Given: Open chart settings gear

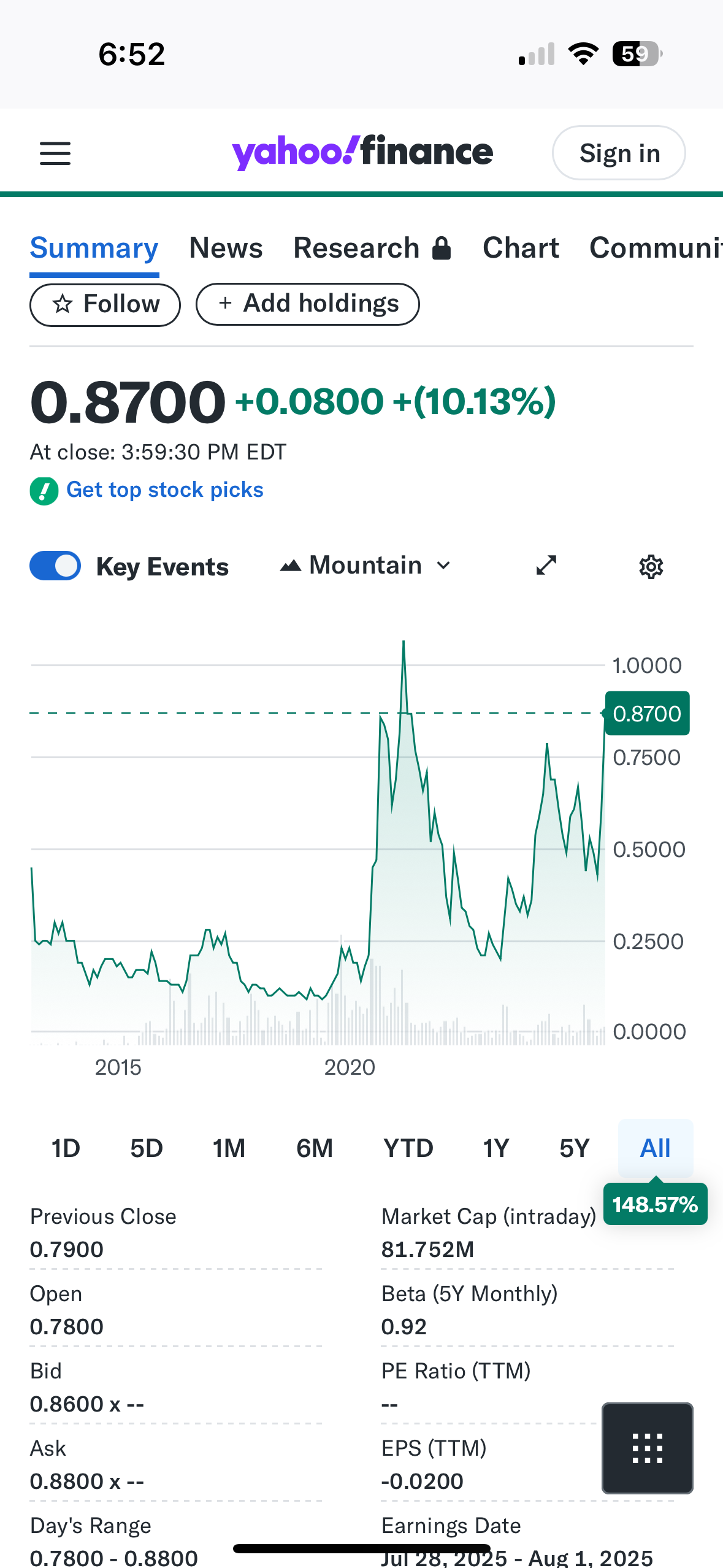Looking at the screenshot, I should click(x=651, y=567).
